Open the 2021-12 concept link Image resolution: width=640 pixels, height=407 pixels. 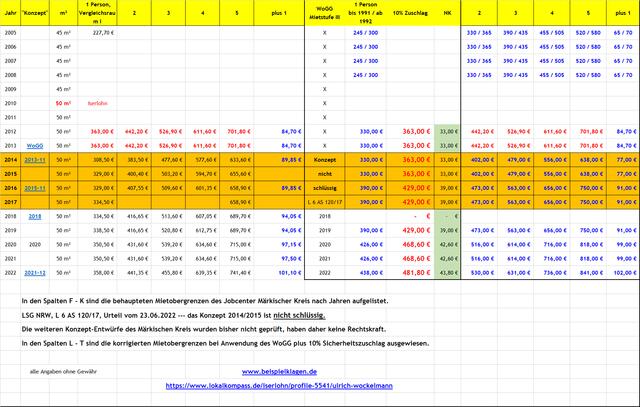click(35, 273)
